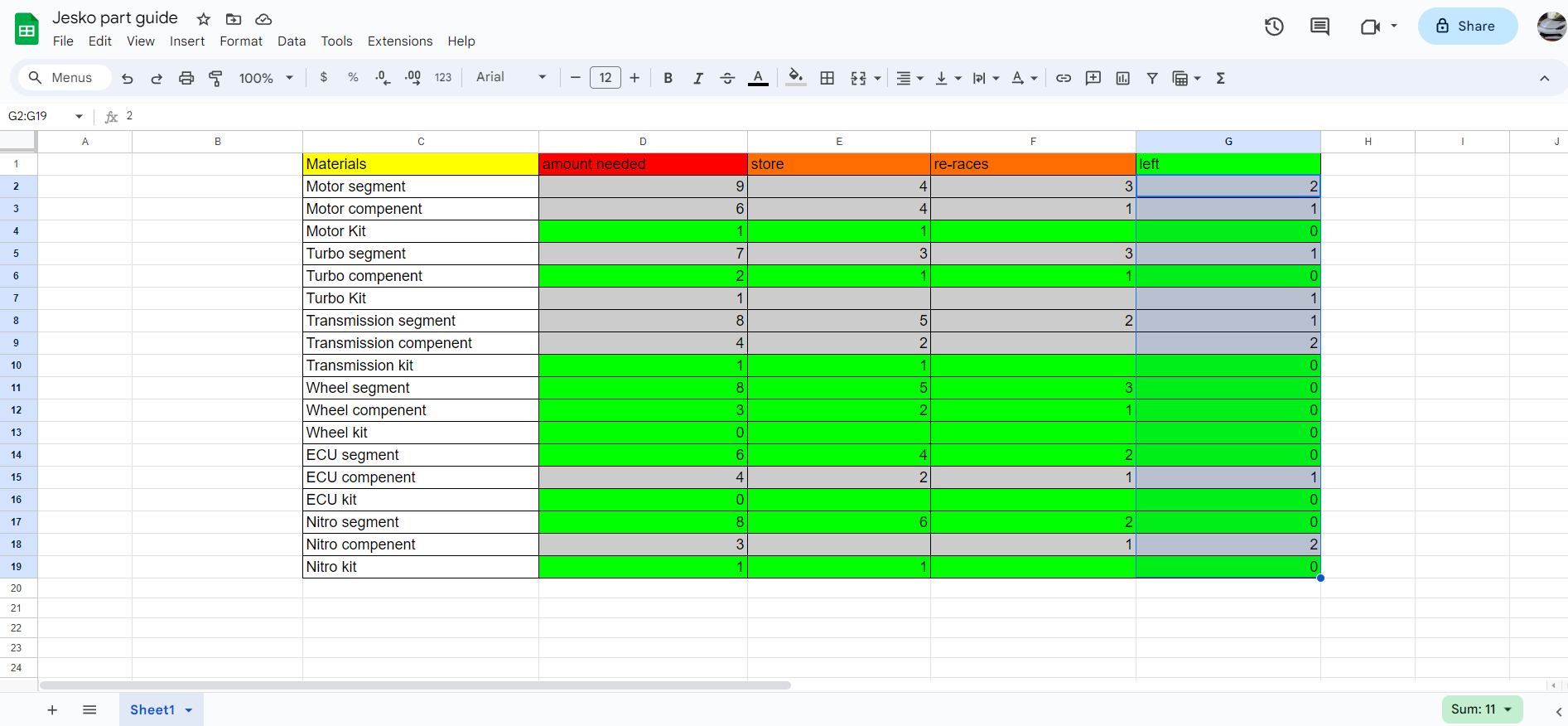The image size is (1568, 726).
Task: Star the Jesko part guide document
Action: [204, 19]
